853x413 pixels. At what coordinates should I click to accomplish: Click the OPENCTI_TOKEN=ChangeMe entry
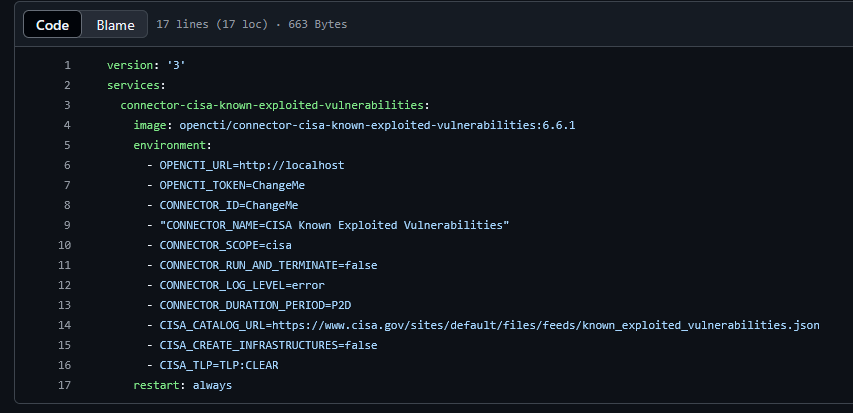[x=232, y=185]
